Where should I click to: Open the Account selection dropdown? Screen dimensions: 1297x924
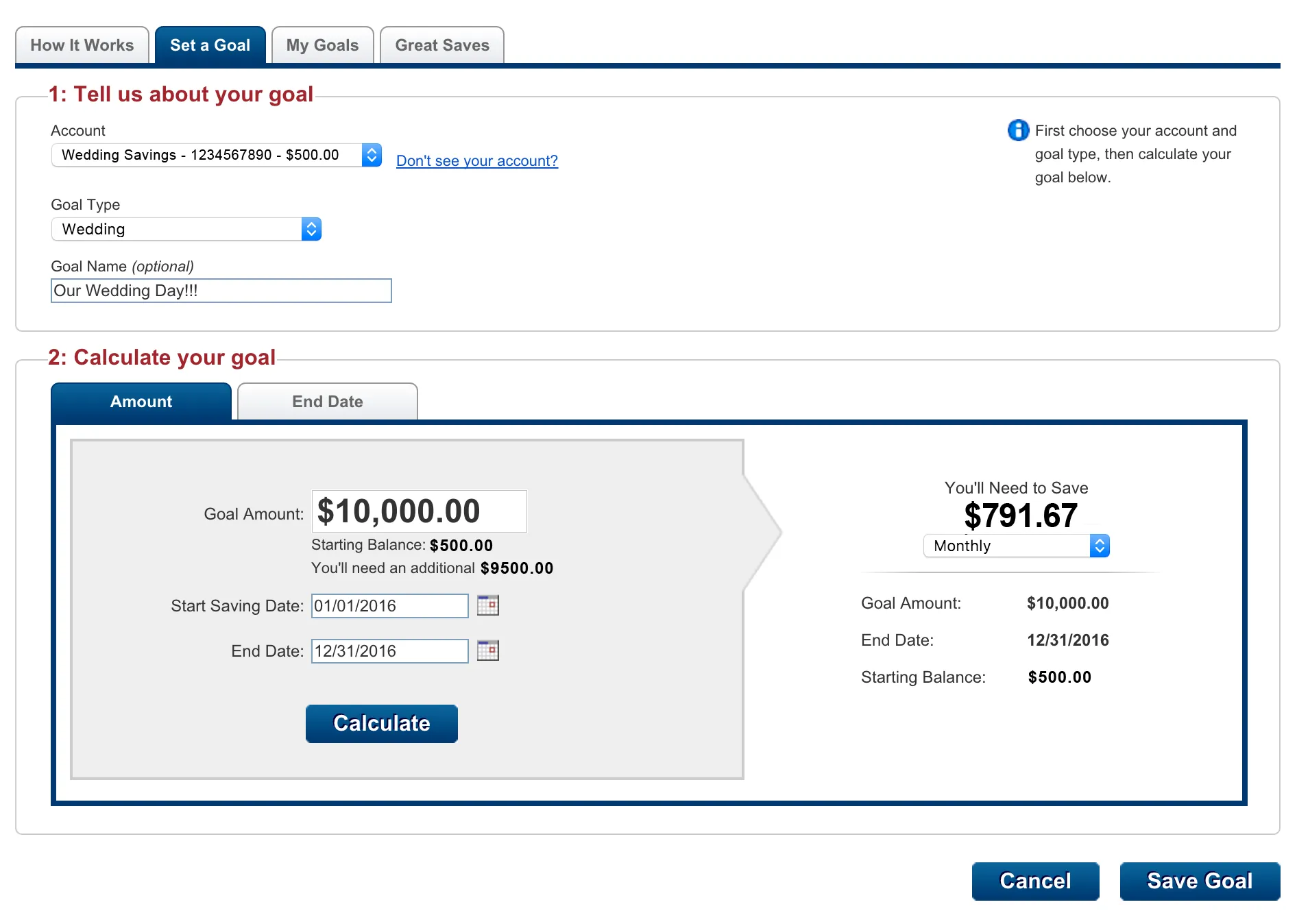coord(206,155)
